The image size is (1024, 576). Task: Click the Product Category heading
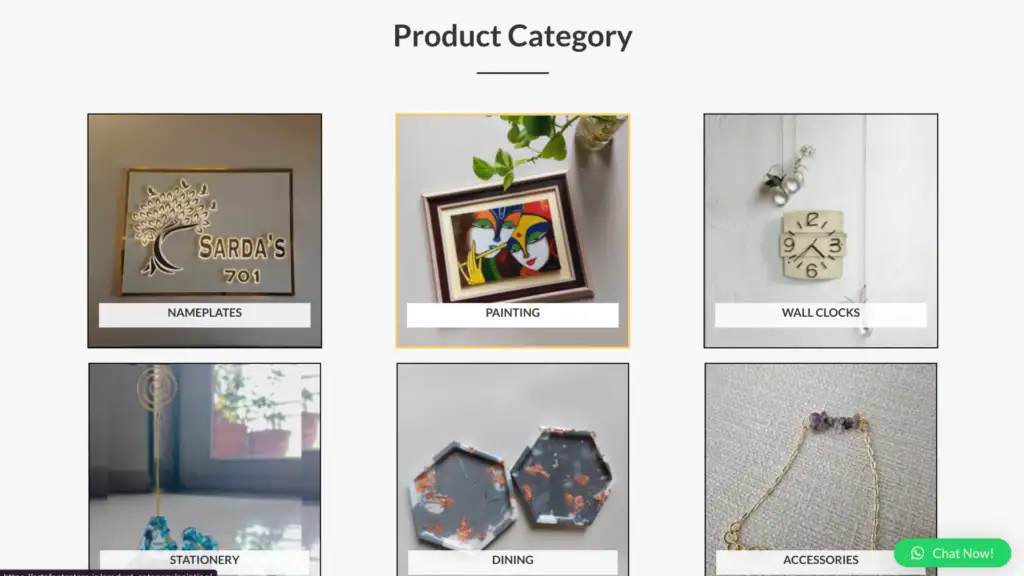click(513, 36)
